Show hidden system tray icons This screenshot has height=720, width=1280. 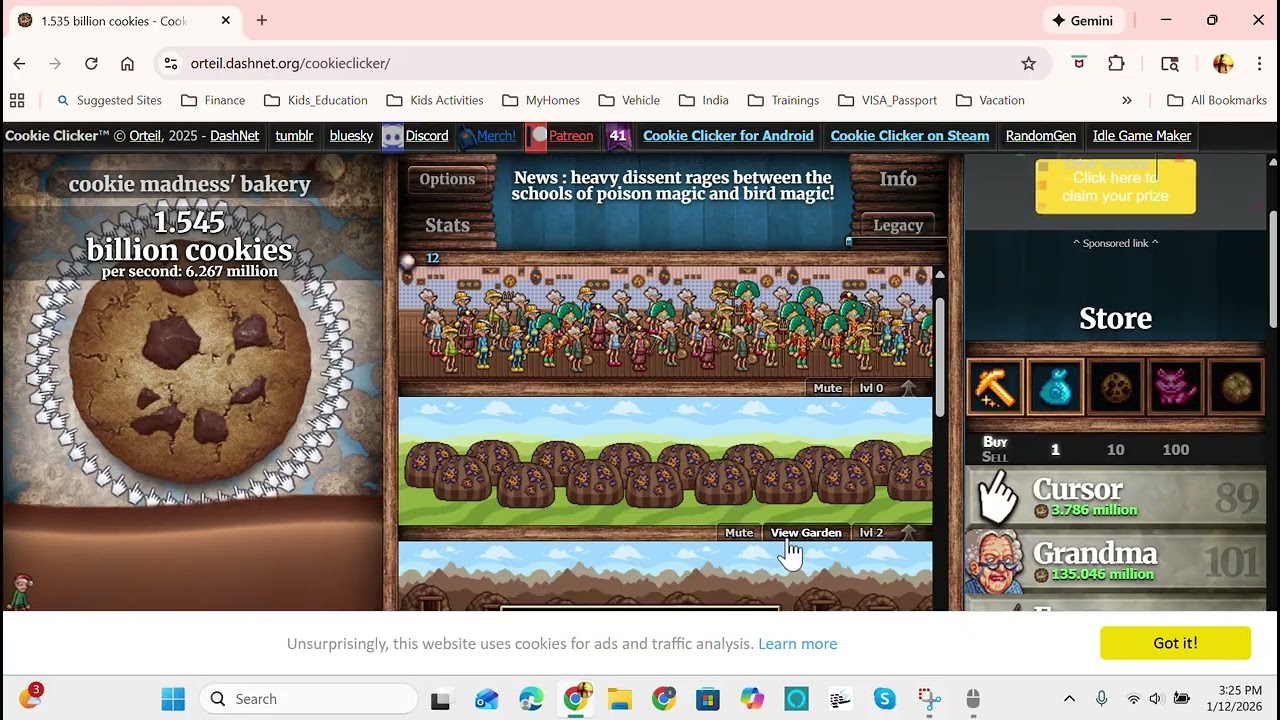click(x=1069, y=699)
